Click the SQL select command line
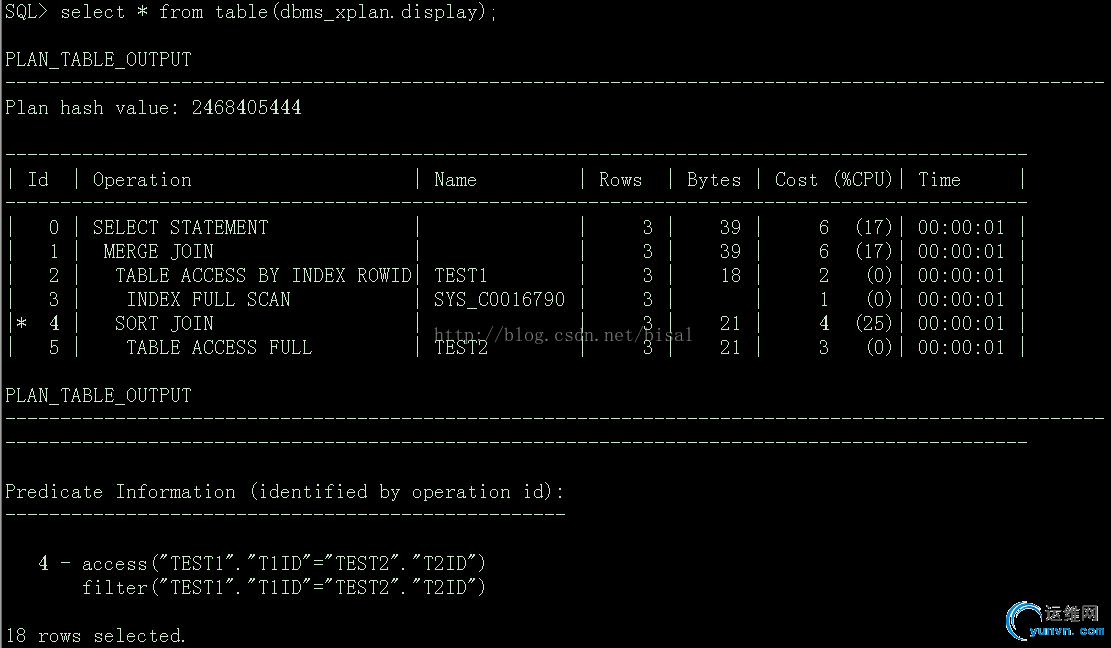This screenshot has height=648, width=1111. click(x=250, y=12)
